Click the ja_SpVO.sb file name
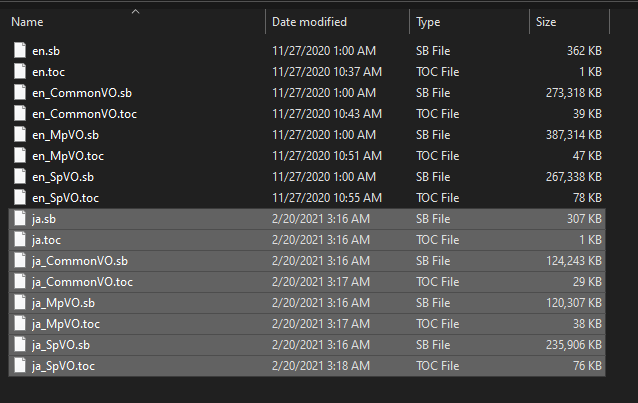Image resolution: width=638 pixels, height=403 pixels. click(62, 345)
